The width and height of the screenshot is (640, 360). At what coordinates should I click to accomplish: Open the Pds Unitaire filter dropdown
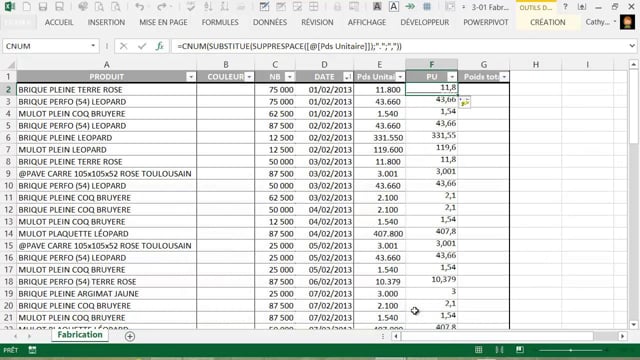pyautogui.click(x=400, y=77)
